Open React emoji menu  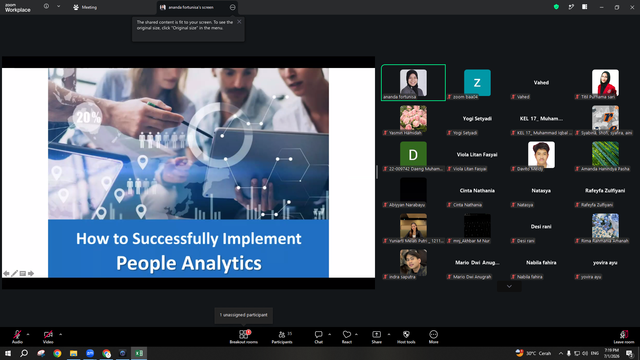click(347, 337)
